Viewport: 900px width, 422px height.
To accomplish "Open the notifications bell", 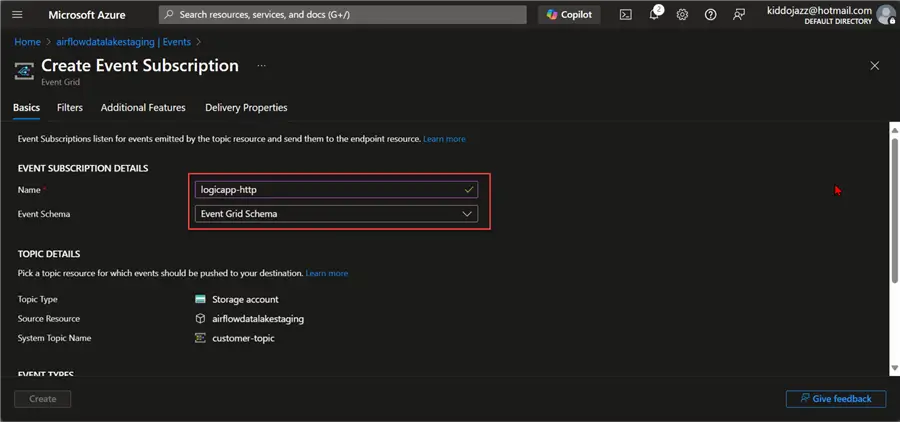I will (655, 14).
